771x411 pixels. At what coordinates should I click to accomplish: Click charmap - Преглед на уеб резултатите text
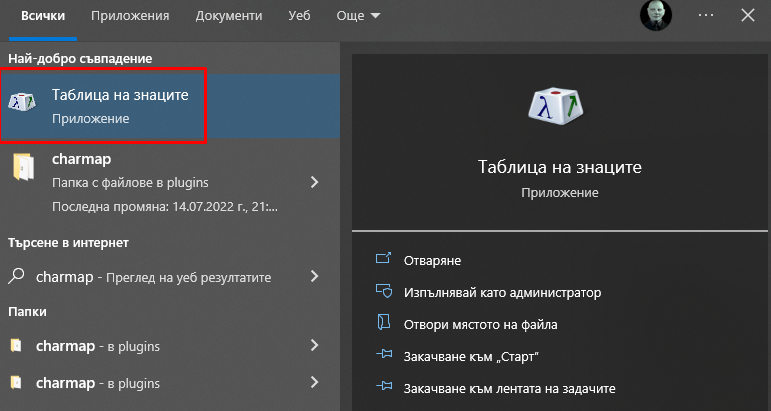153,277
